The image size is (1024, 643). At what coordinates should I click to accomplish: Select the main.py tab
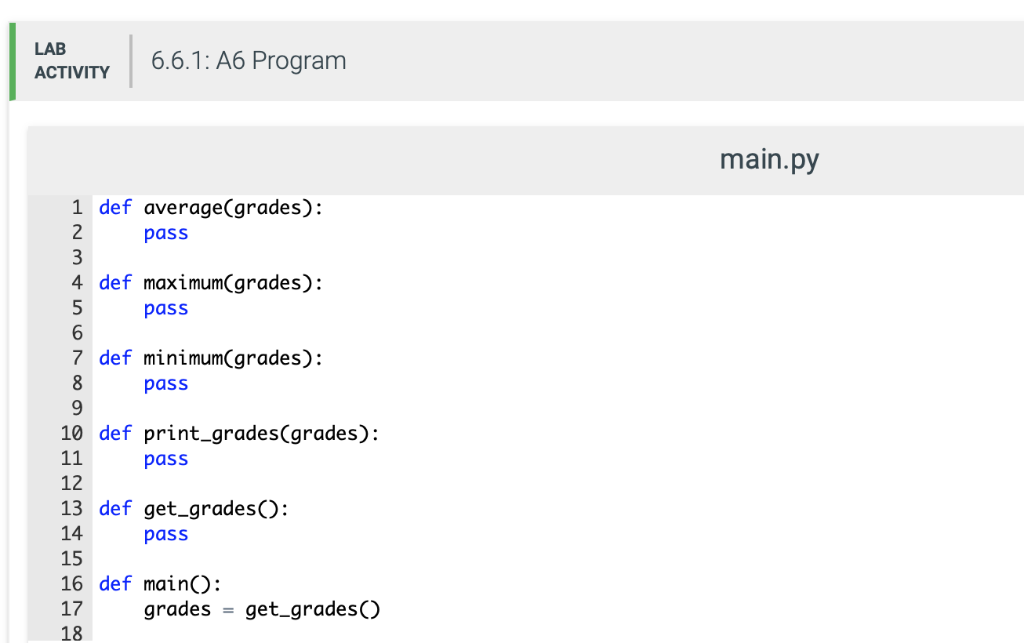[768, 159]
